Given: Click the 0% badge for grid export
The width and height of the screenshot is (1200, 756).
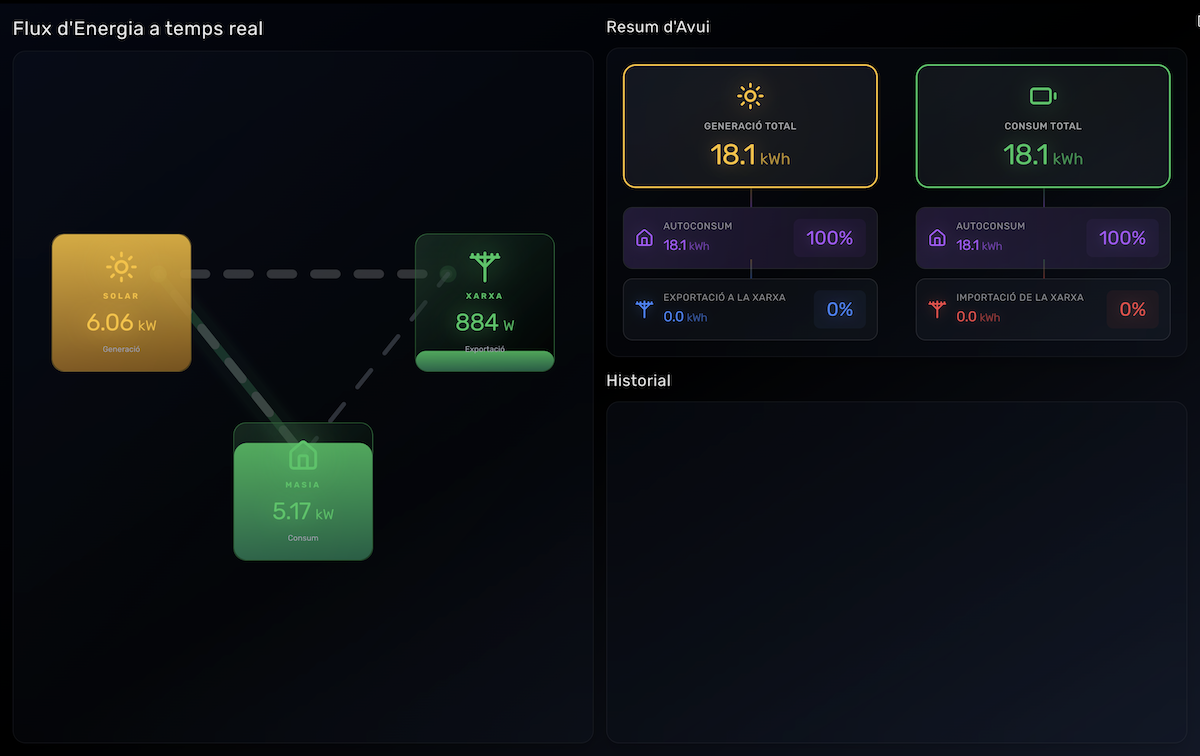Looking at the screenshot, I should click(839, 310).
